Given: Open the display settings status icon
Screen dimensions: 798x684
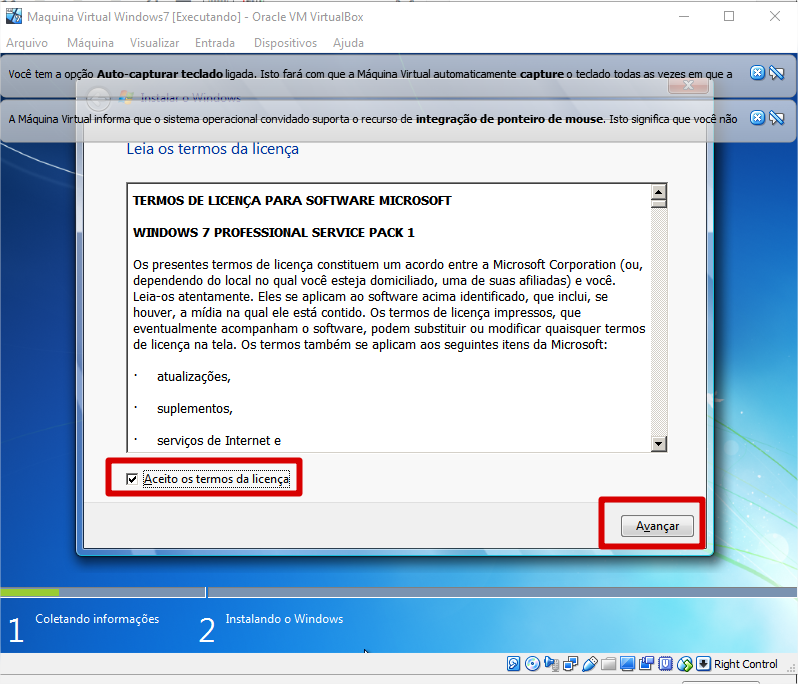Looking at the screenshot, I should tap(628, 664).
